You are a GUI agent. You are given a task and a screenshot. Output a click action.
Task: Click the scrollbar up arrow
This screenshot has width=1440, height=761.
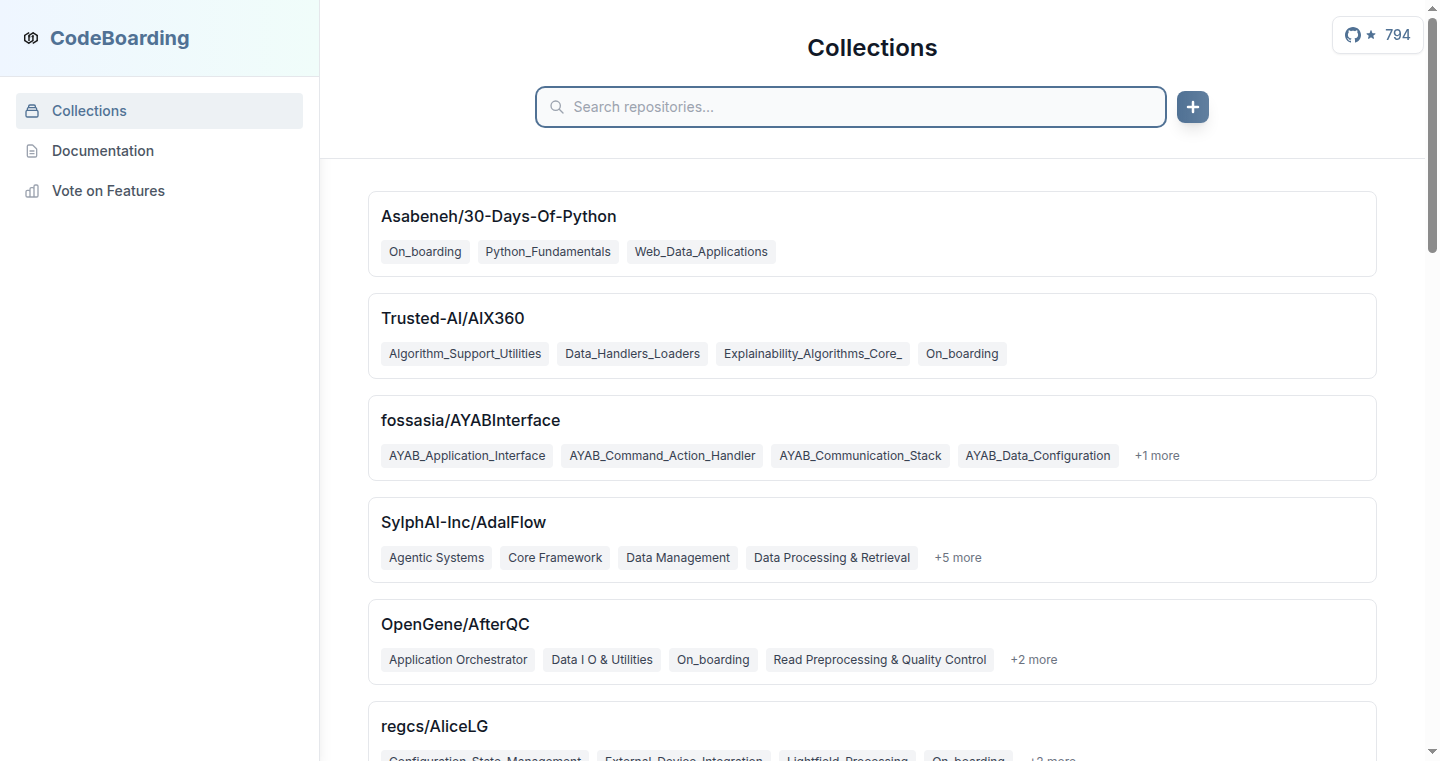tap(1432, 7)
